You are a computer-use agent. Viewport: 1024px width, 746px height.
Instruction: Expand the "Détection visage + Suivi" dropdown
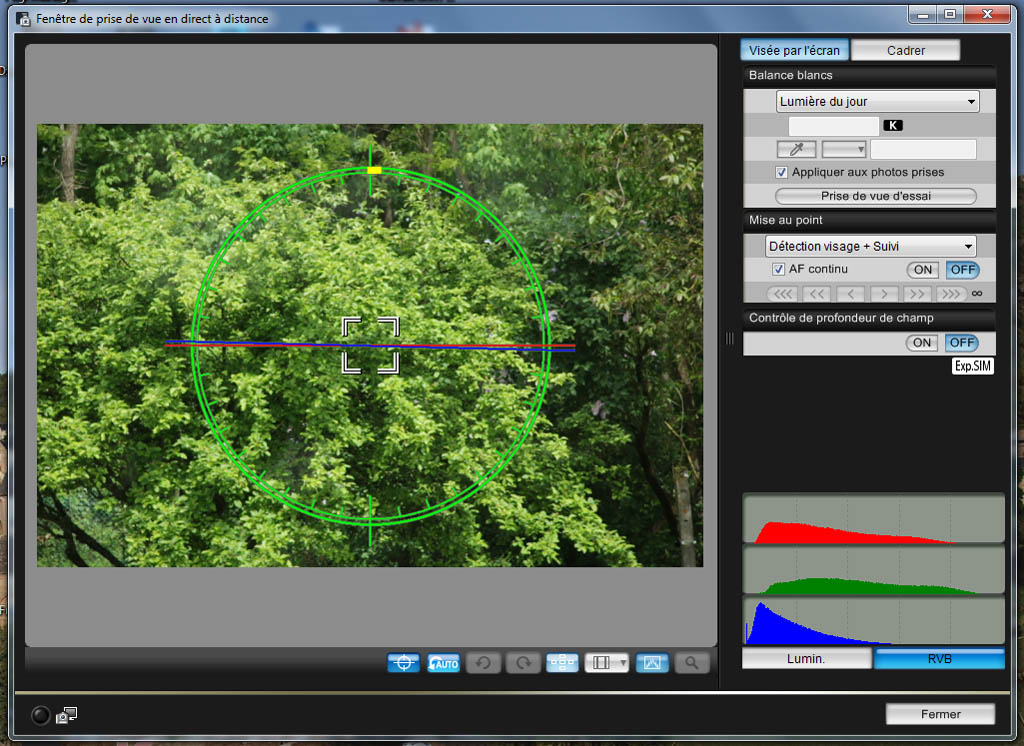pyautogui.click(x=870, y=246)
